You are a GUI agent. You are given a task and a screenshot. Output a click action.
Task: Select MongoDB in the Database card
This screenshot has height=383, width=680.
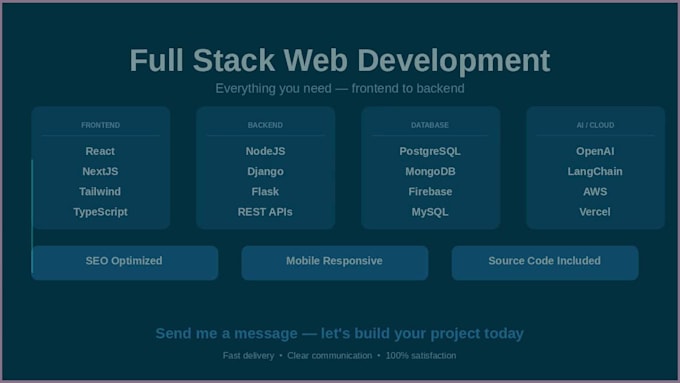430,172
